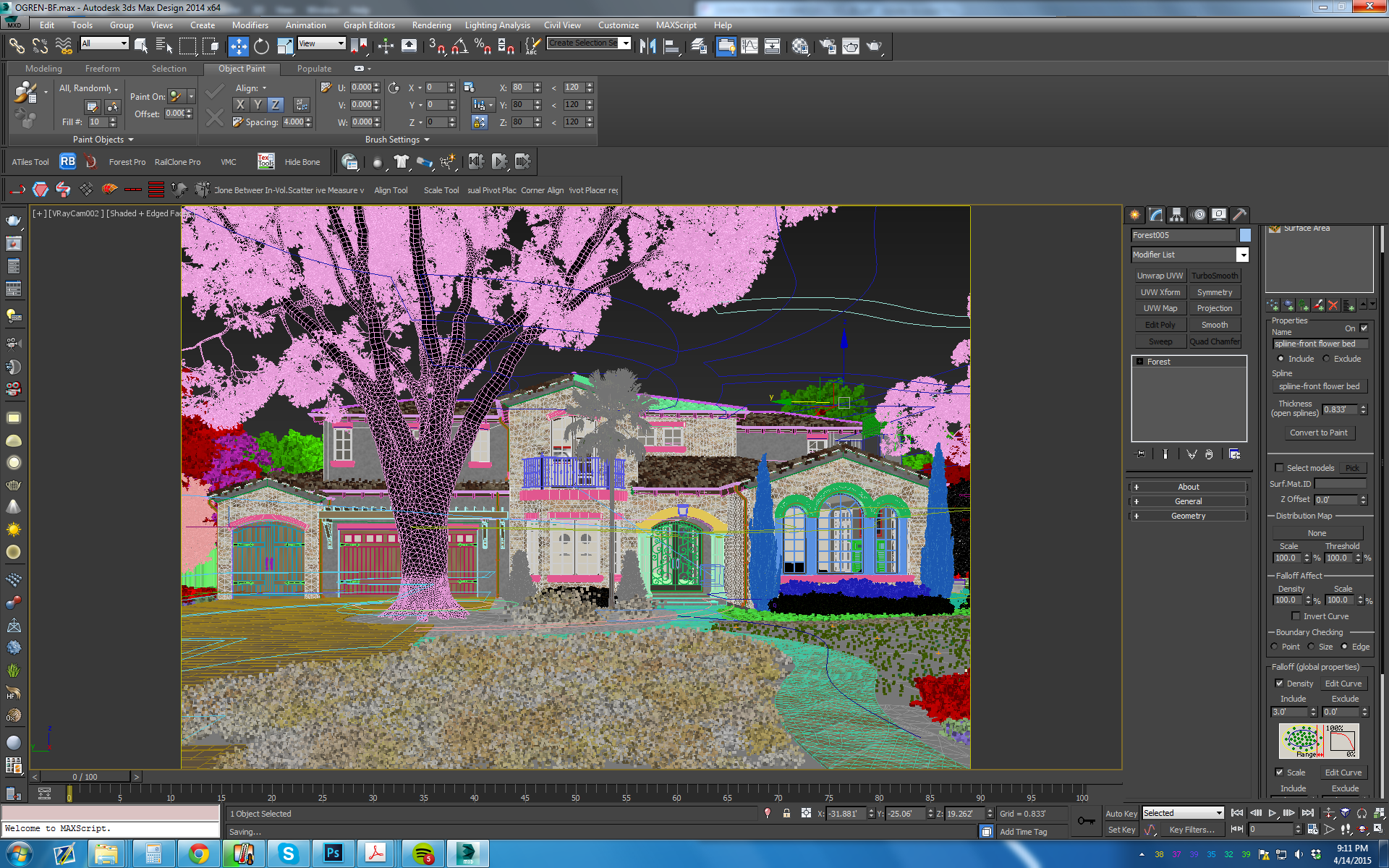Open Photoshop from the taskbar
1389x868 pixels.
pos(333,854)
